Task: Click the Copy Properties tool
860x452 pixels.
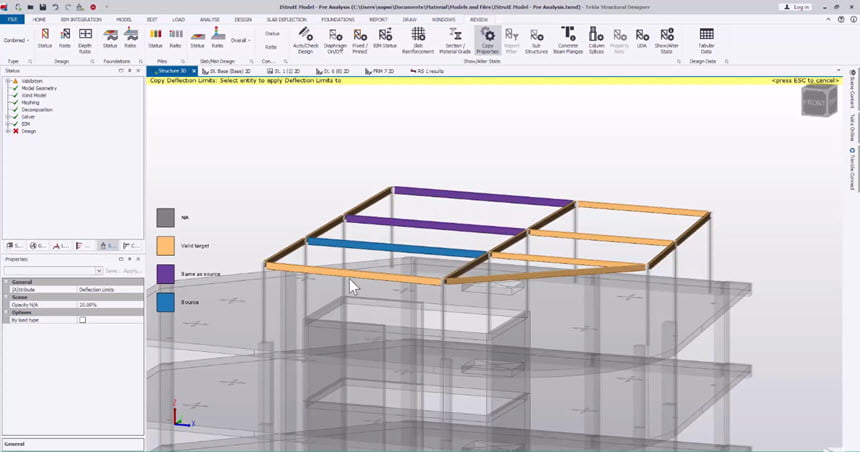Action: [487, 41]
